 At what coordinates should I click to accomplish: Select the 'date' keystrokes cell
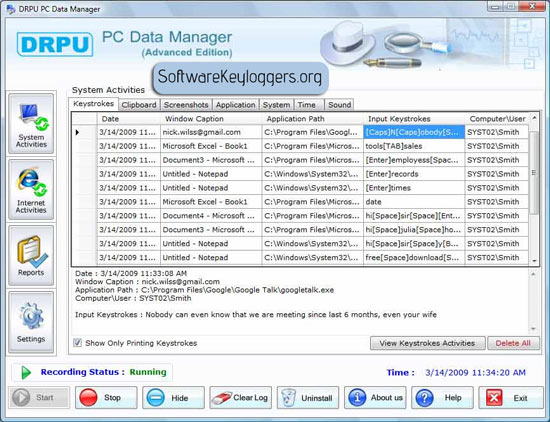click(x=414, y=202)
